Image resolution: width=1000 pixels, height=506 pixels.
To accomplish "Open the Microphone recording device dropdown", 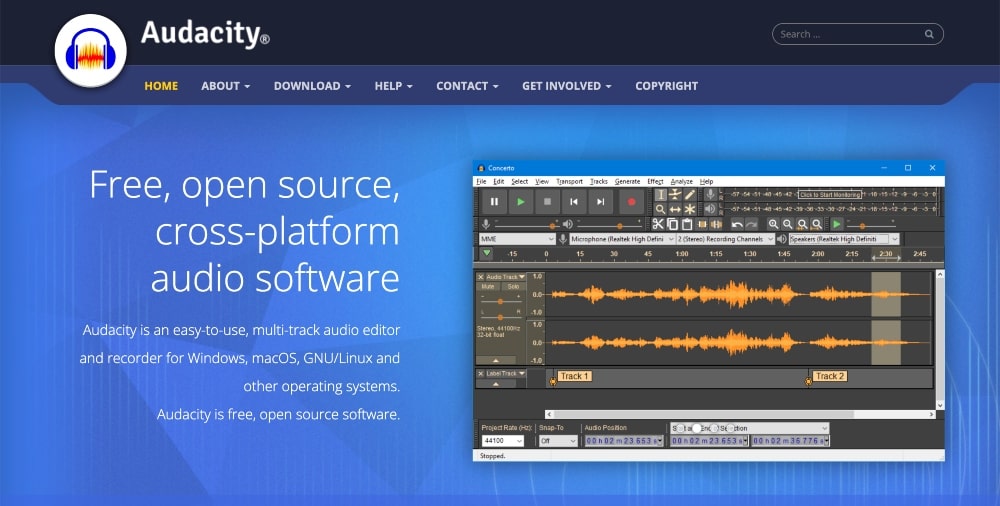I will 622,239.
